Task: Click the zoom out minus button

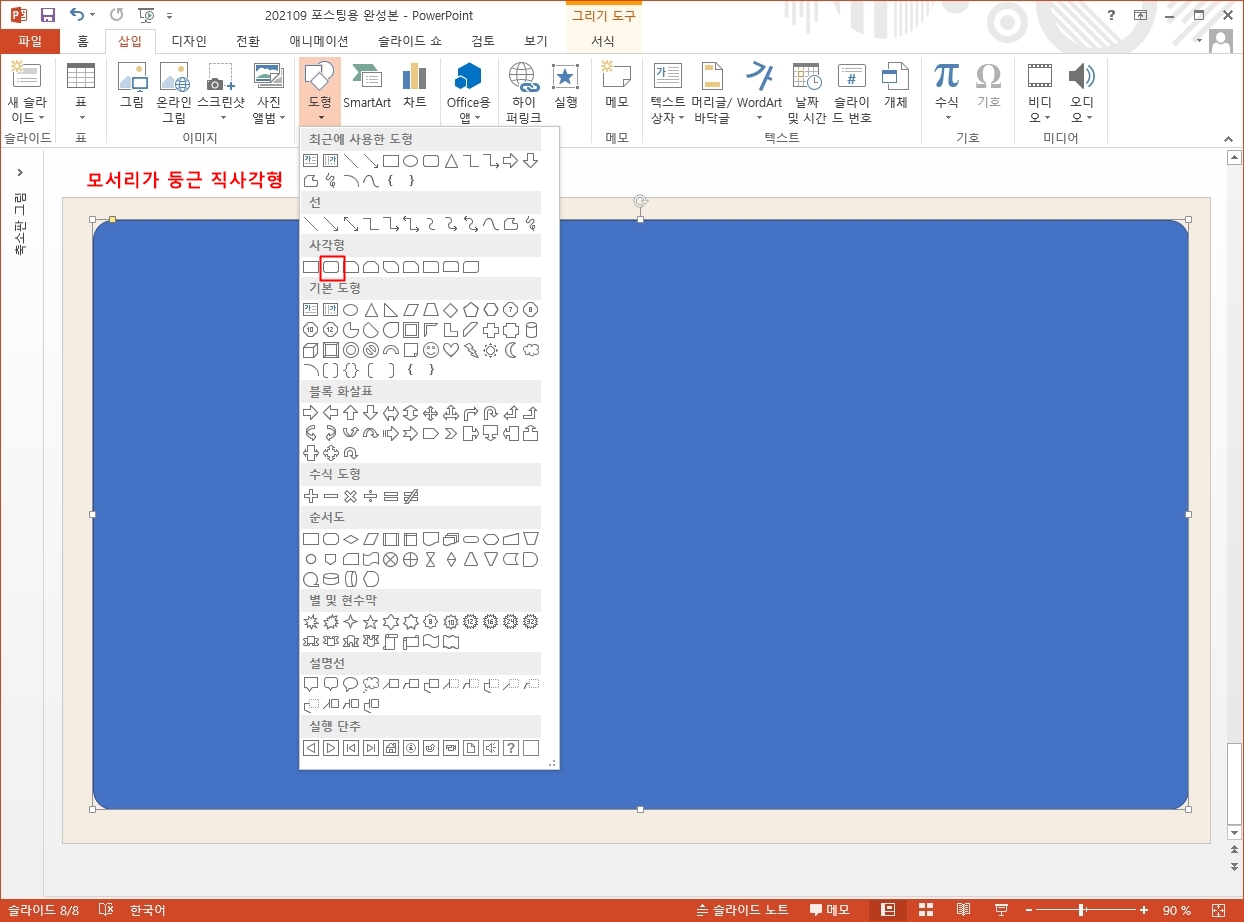Action: [x=1028, y=910]
